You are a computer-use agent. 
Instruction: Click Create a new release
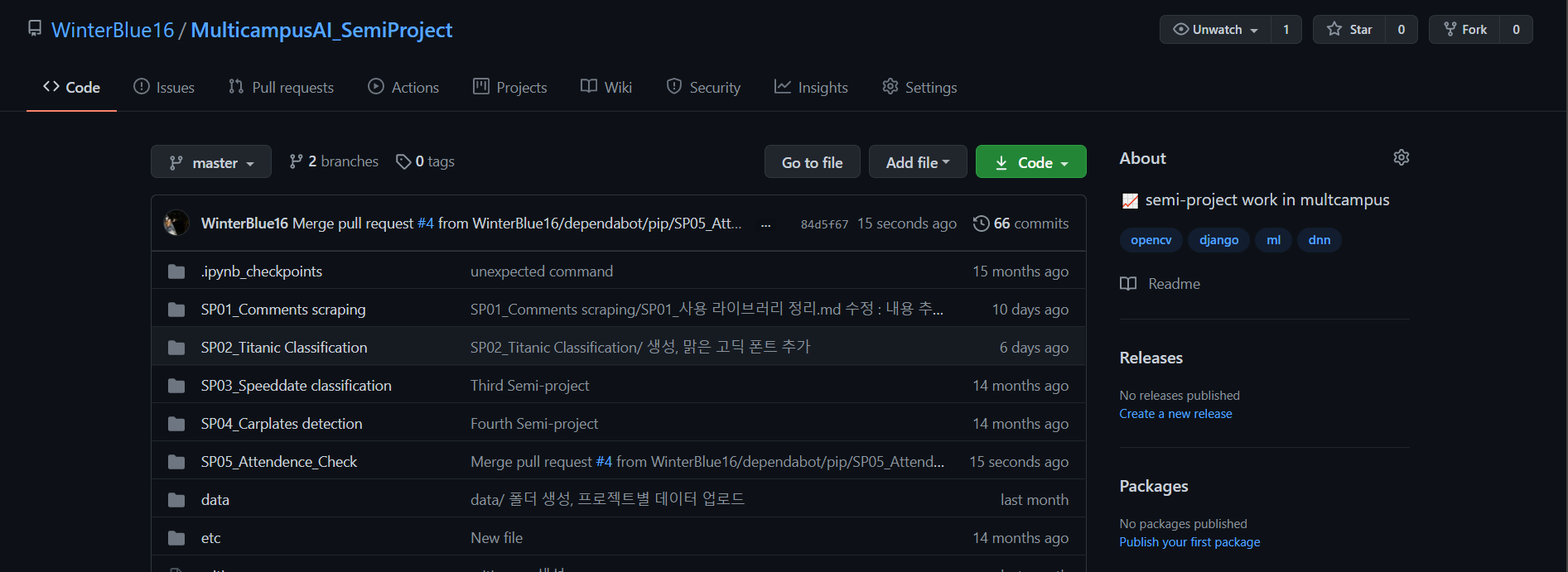coord(1175,414)
